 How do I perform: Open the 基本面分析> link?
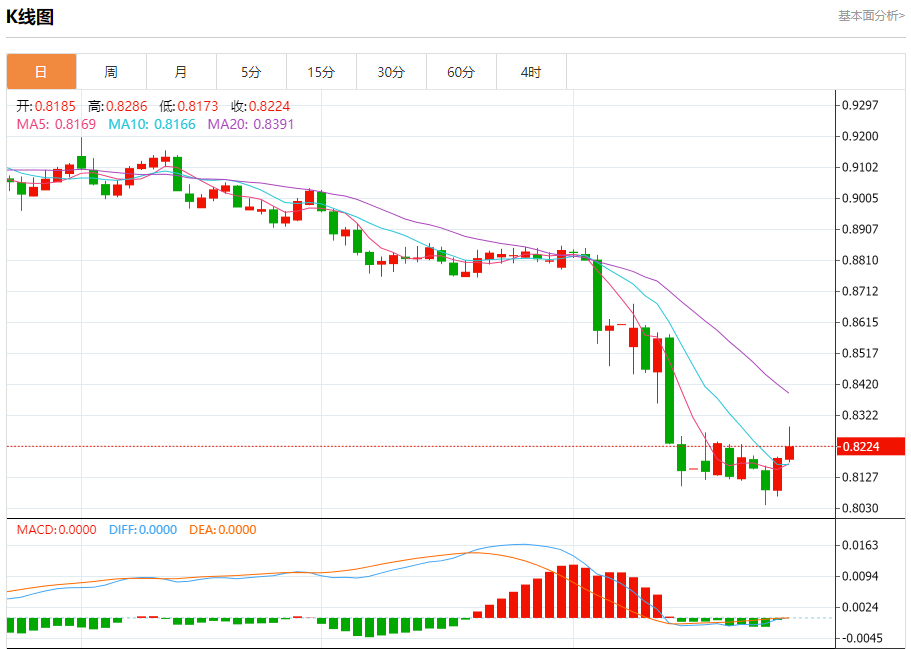(871, 16)
